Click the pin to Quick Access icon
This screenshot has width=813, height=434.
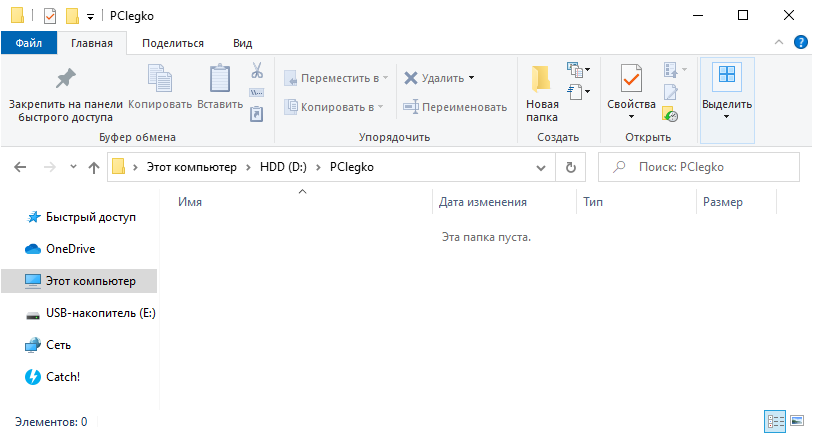(65, 79)
